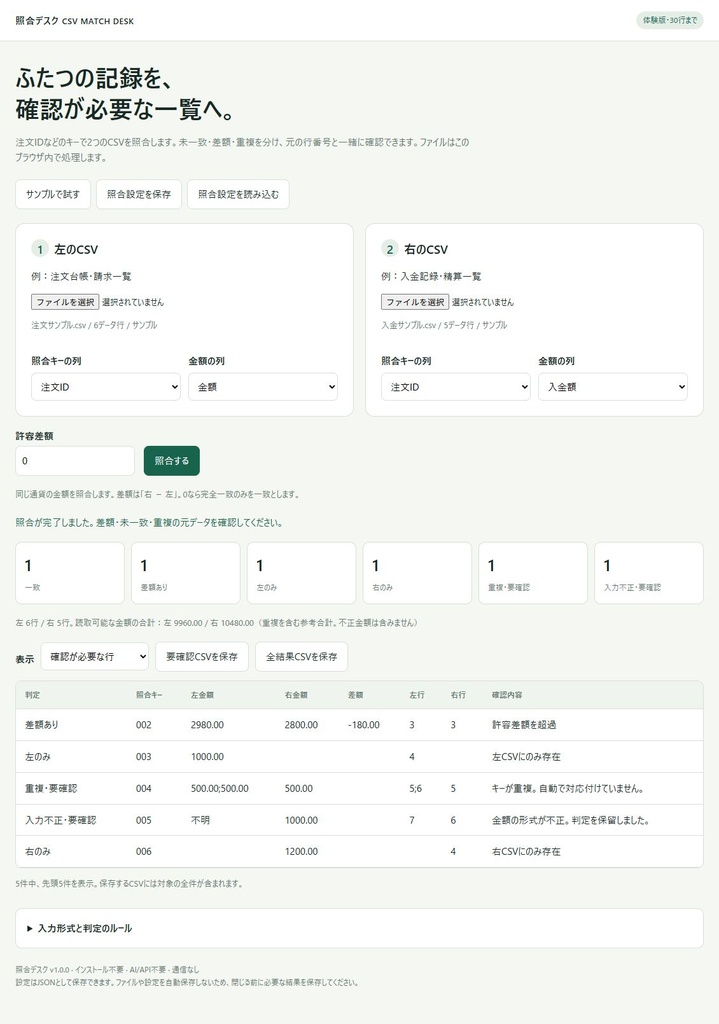Click 左金額 column header

(202, 695)
